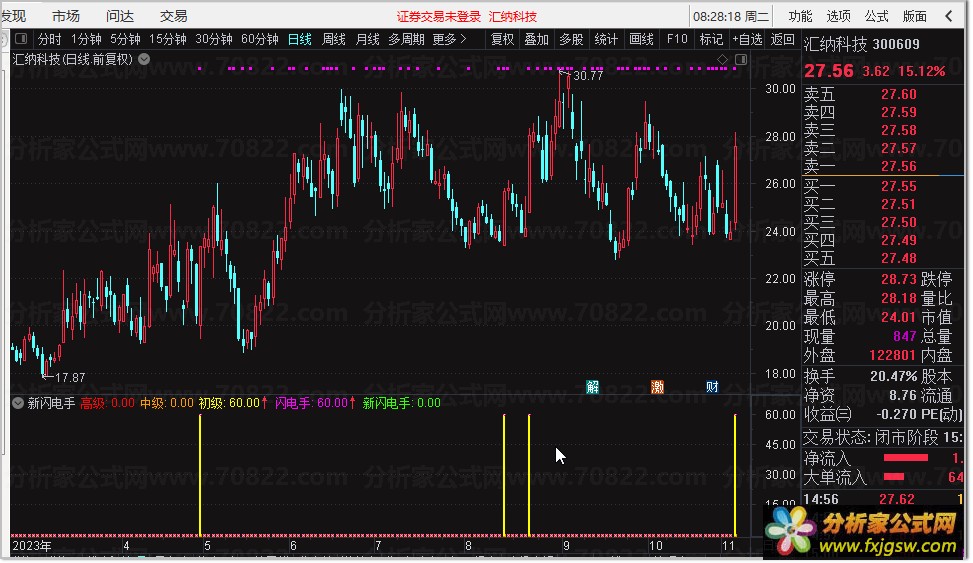Click the 闪电手: 60.00 indicator value
Viewport: 973px width, 563px height.
315,403
